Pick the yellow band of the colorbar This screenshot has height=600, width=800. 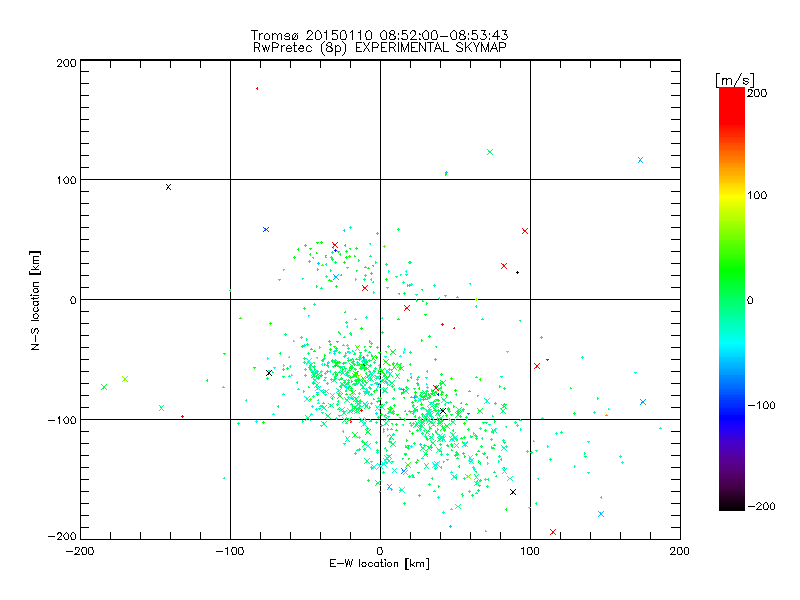732,196
